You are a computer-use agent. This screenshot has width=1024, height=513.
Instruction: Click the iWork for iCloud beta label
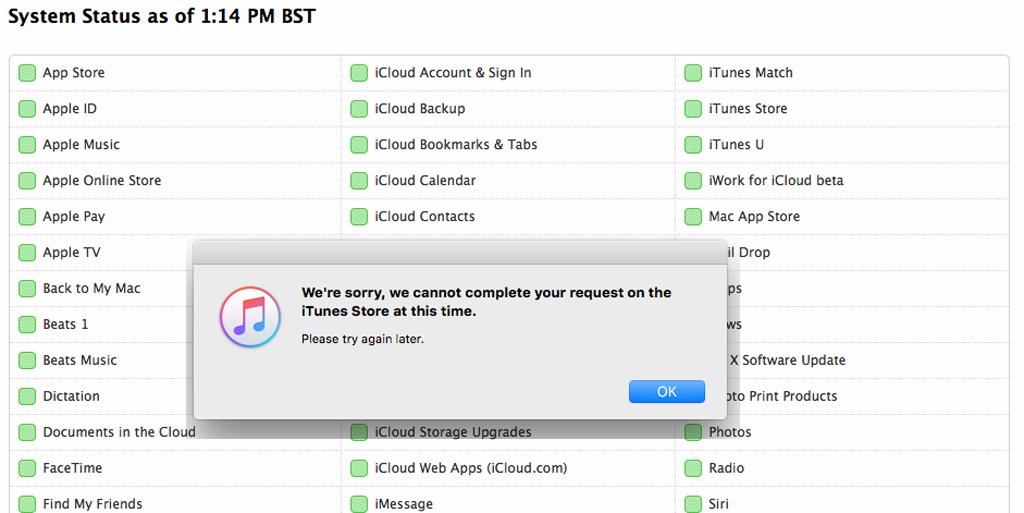coord(775,181)
